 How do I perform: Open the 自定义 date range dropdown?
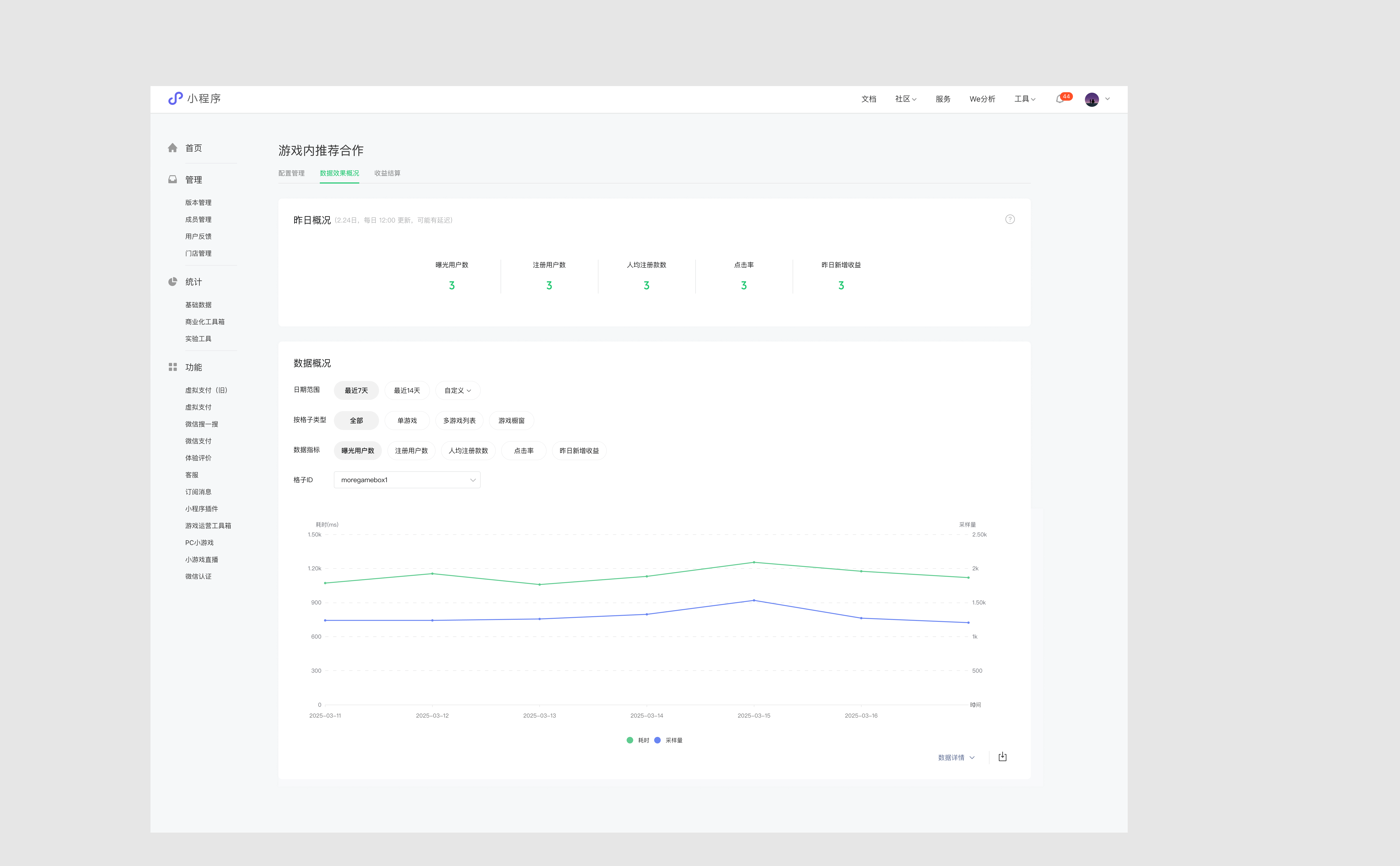[x=458, y=391]
